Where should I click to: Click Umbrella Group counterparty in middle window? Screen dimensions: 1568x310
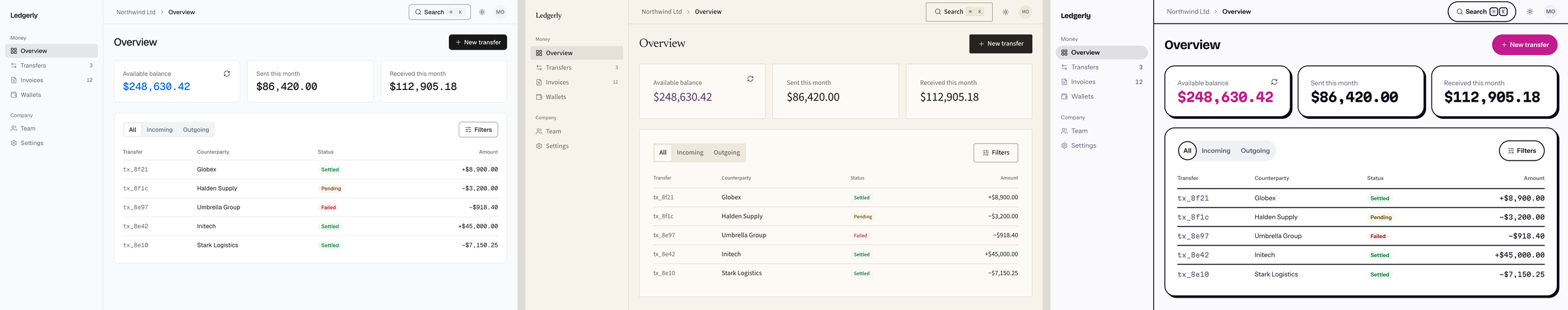pyautogui.click(x=743, y=236)
